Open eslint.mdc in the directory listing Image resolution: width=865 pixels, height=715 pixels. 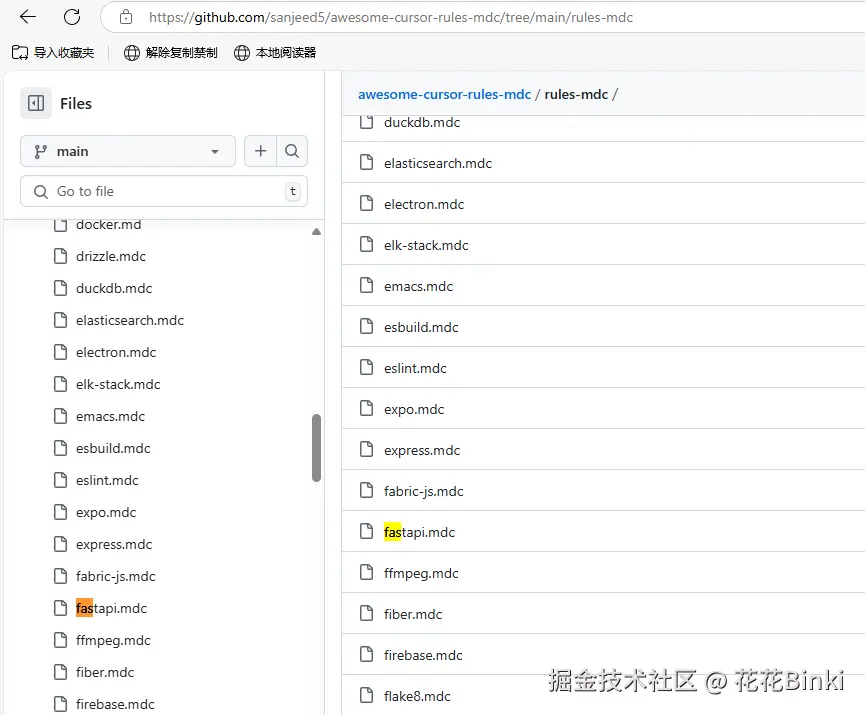tap(415, 369)
